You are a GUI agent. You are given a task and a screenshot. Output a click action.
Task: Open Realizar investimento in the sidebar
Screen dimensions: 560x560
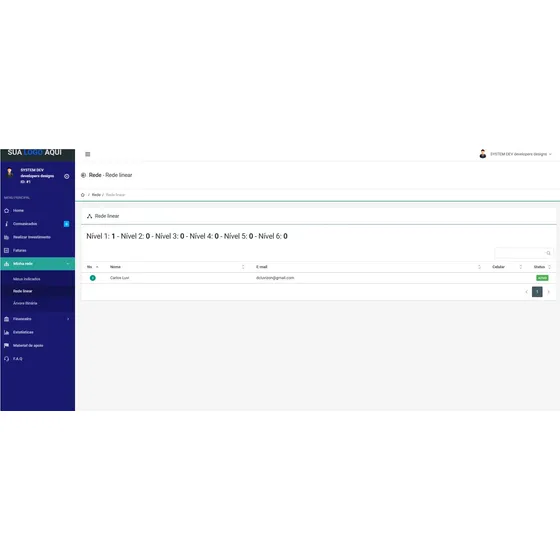[x=32, y=237]
